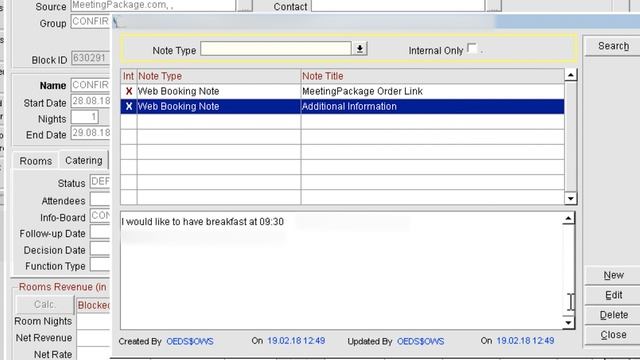
Task: Click the Delete note button
Action: click(x=613, y=315)
